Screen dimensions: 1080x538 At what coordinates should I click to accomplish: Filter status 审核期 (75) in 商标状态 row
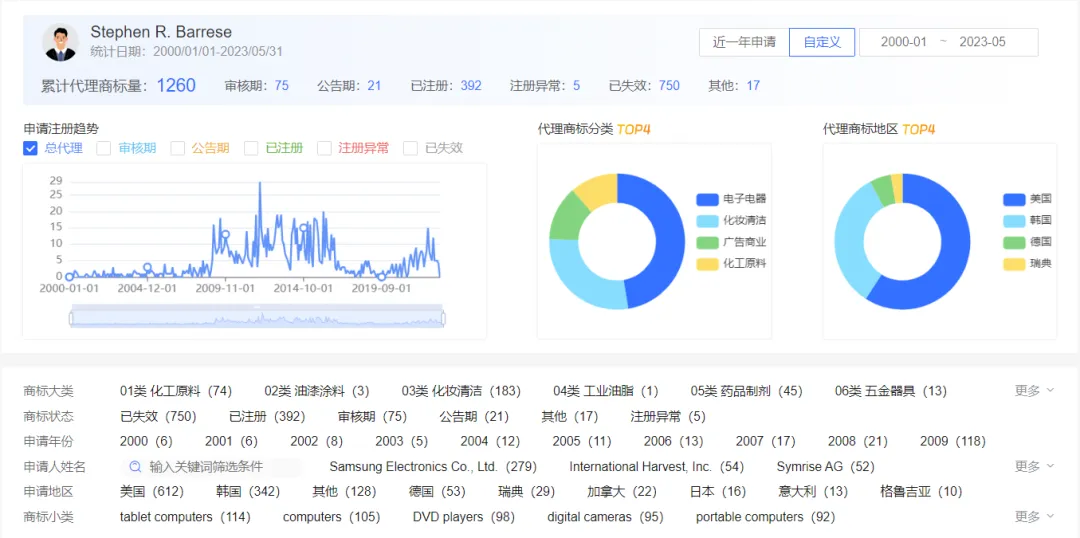coord(373,416)
